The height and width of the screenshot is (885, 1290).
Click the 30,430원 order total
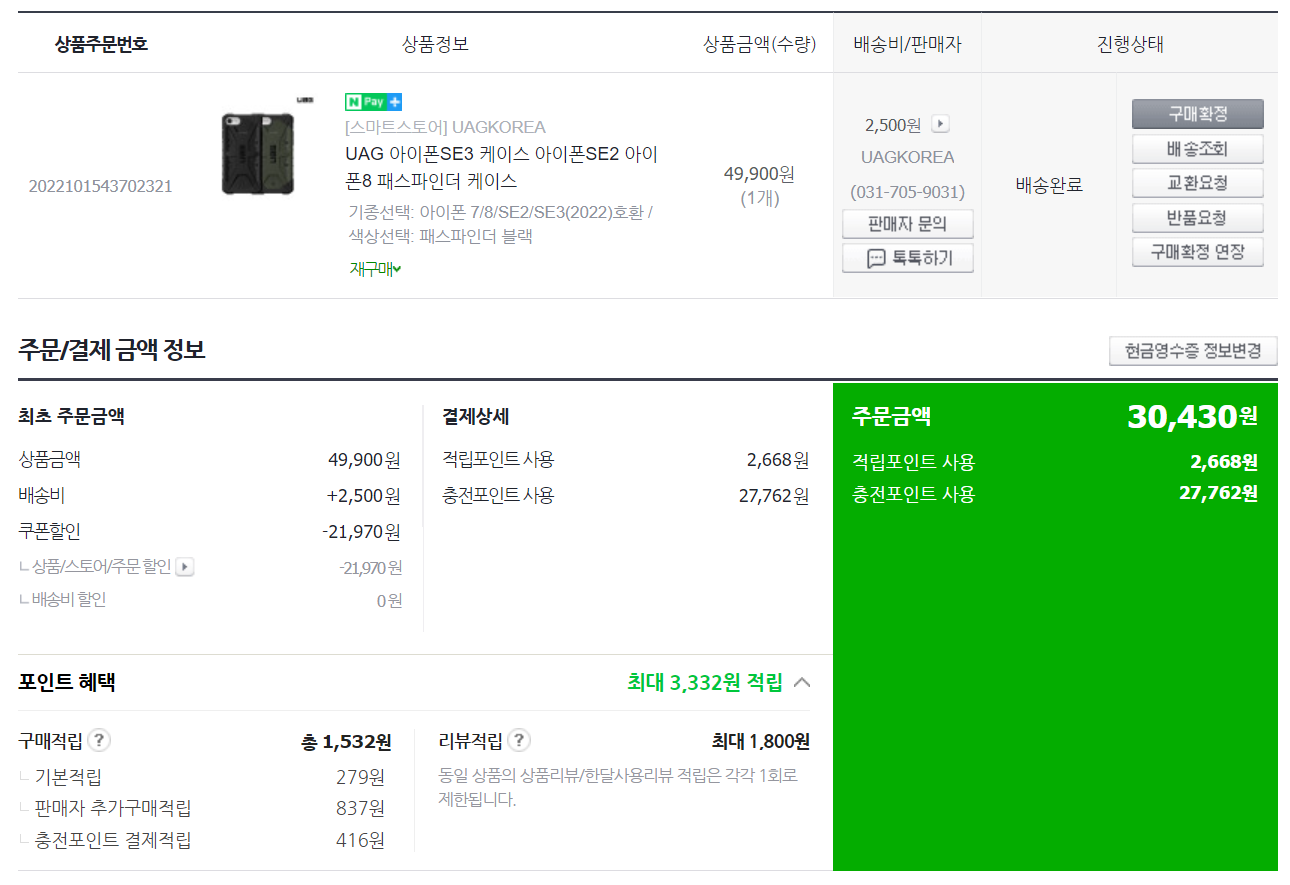click(x=1192, y=416)
